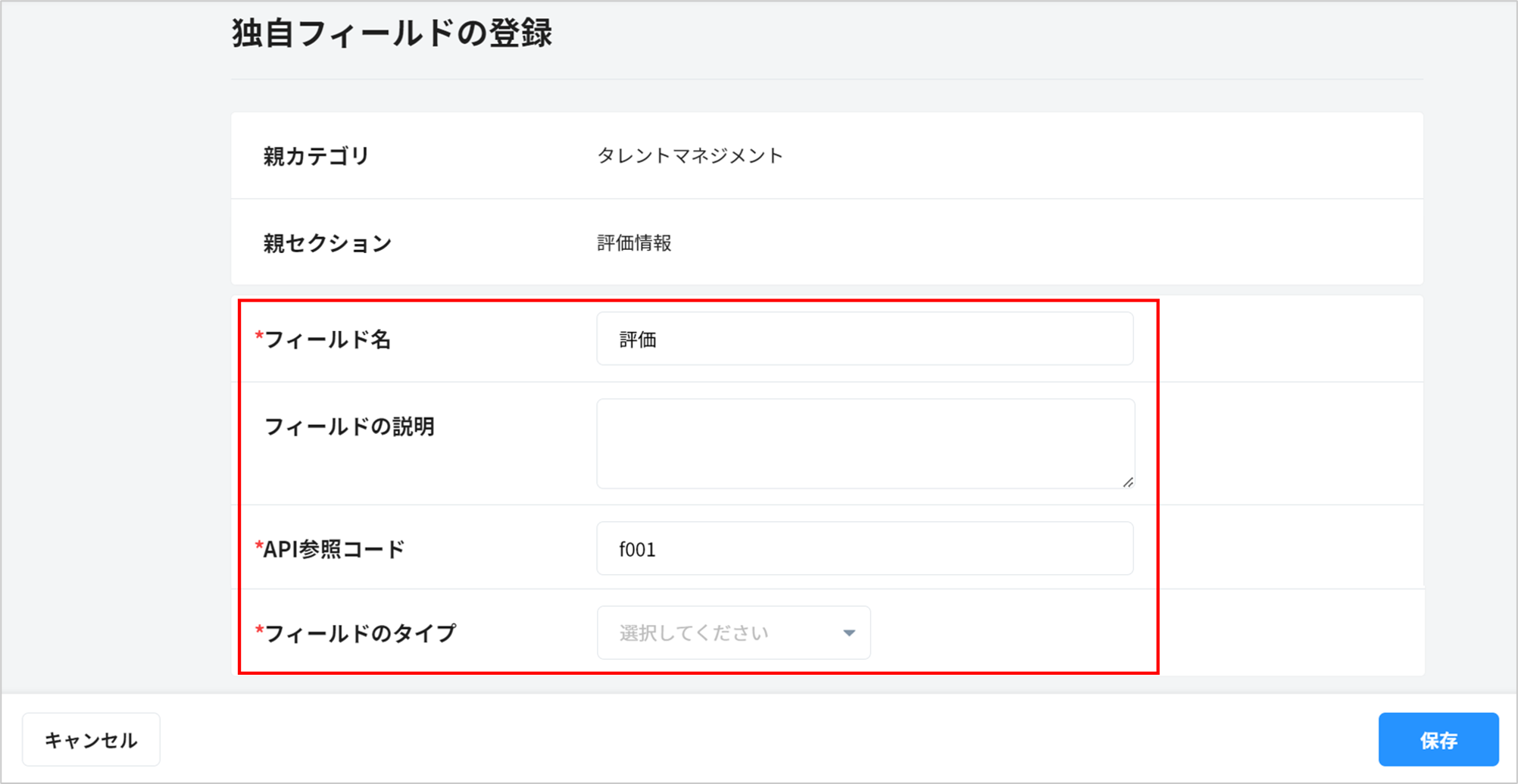The image size is (1518, 784).
Task: Select the 評価情報 section value
Action: pos(634,243)
